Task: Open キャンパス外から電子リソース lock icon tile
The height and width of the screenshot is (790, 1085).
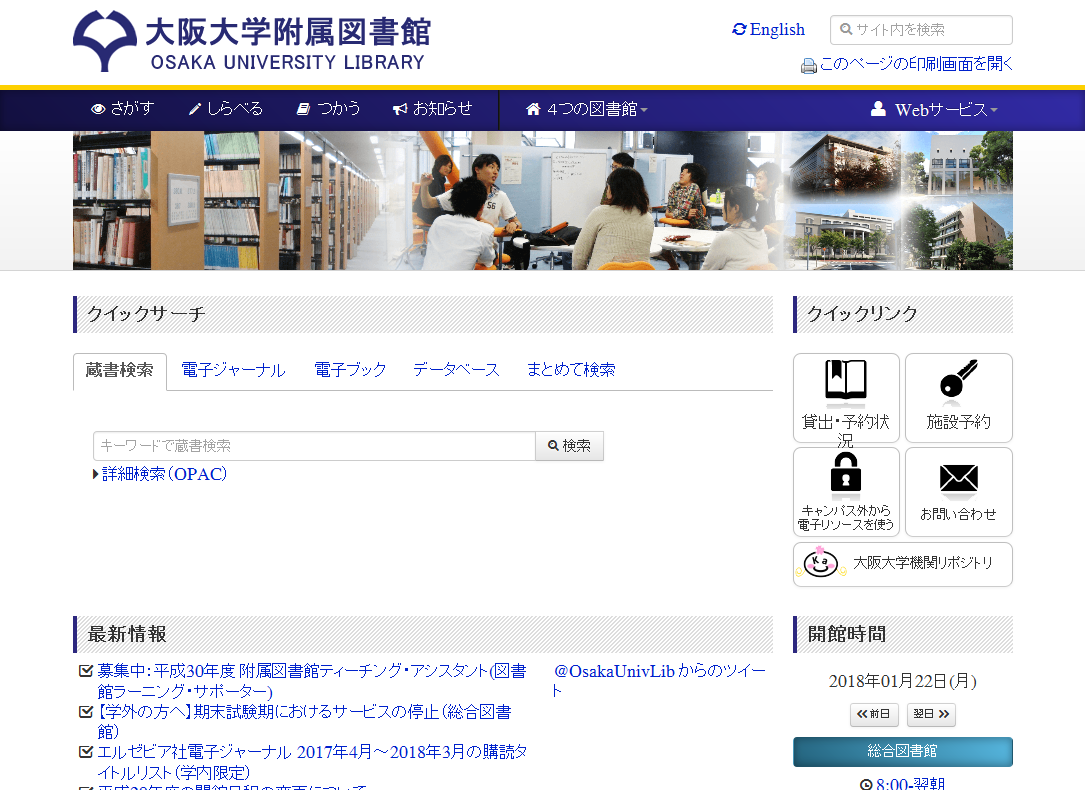Action: click(846, 492)
